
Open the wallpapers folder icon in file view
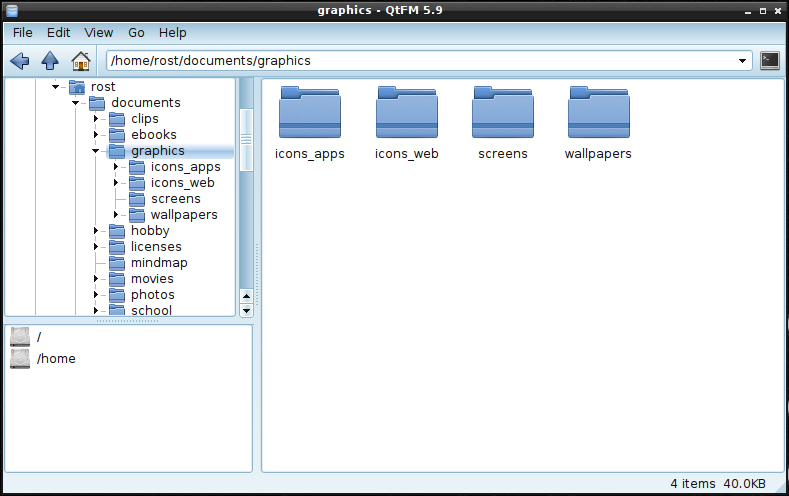coord(598,112)
